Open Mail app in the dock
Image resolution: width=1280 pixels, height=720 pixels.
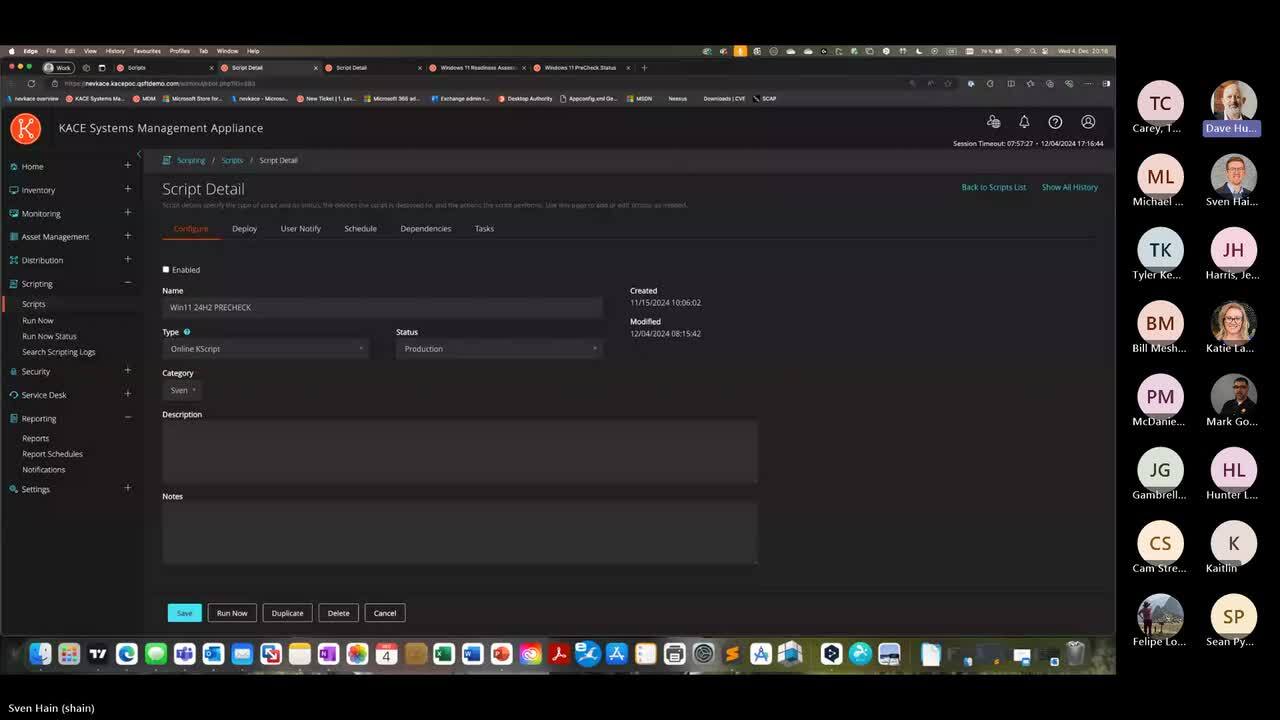[242, 654]
